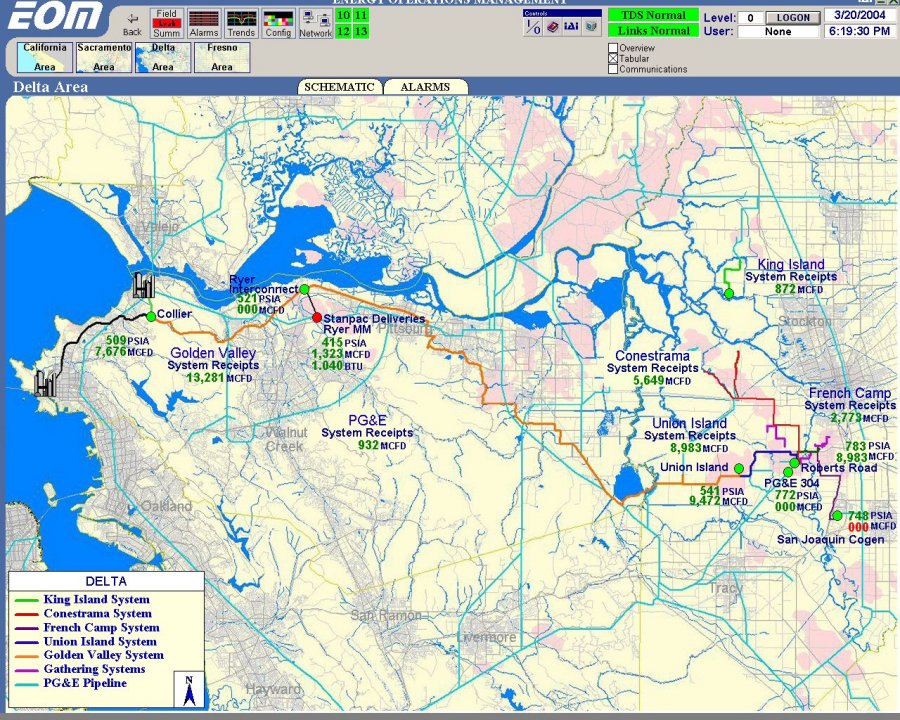Uncheck the Tabular checkbox
900x720 pixels.
[613, 59]
